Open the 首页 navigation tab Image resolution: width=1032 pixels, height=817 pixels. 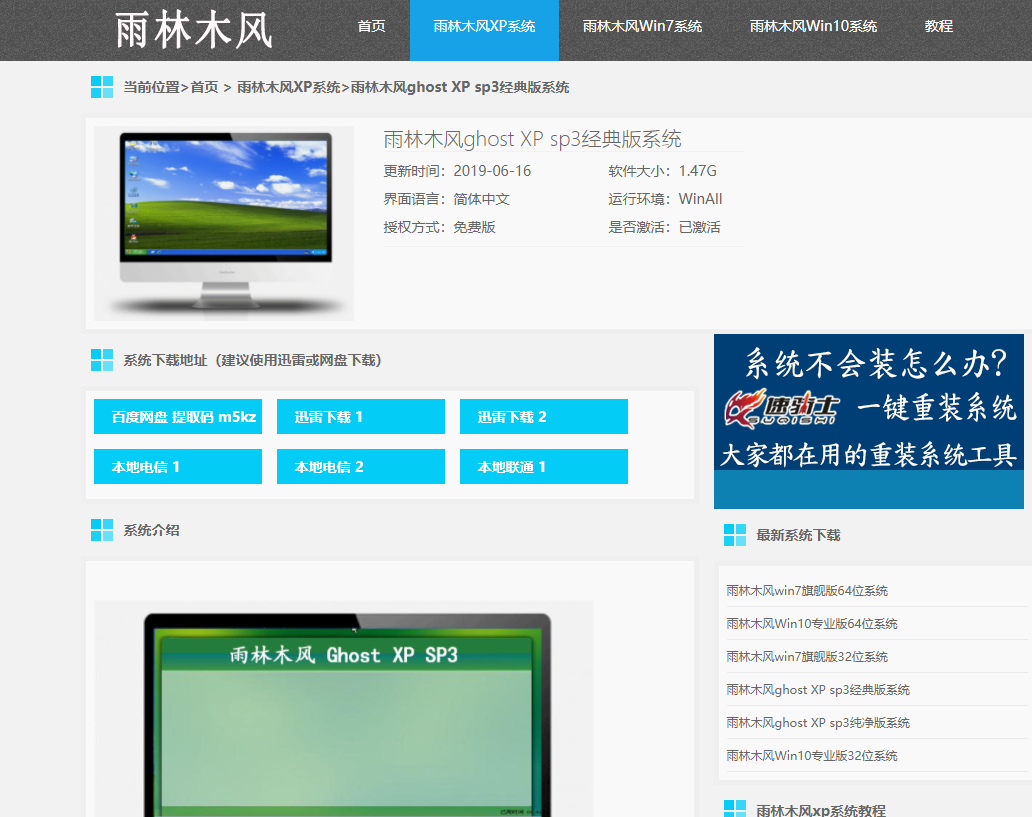tap(371, 27)
